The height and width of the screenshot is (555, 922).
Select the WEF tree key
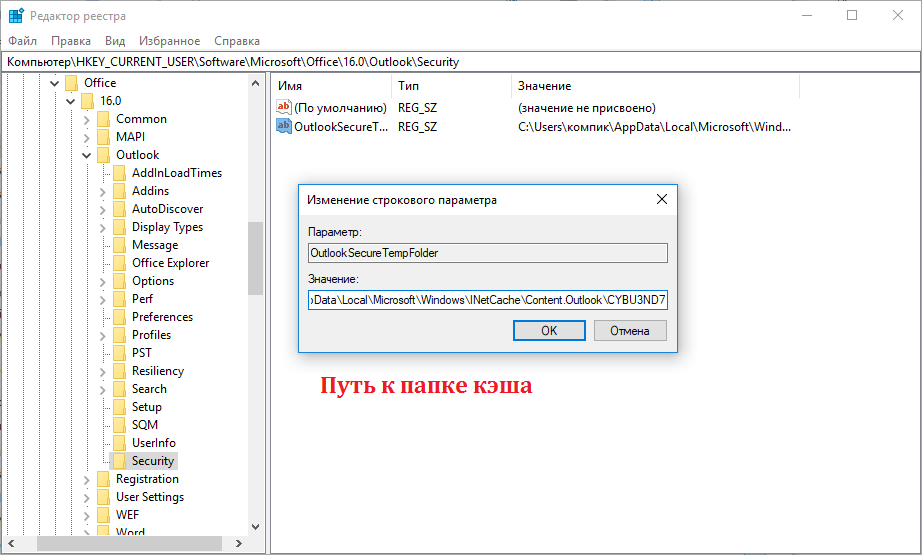coord(127,514)
